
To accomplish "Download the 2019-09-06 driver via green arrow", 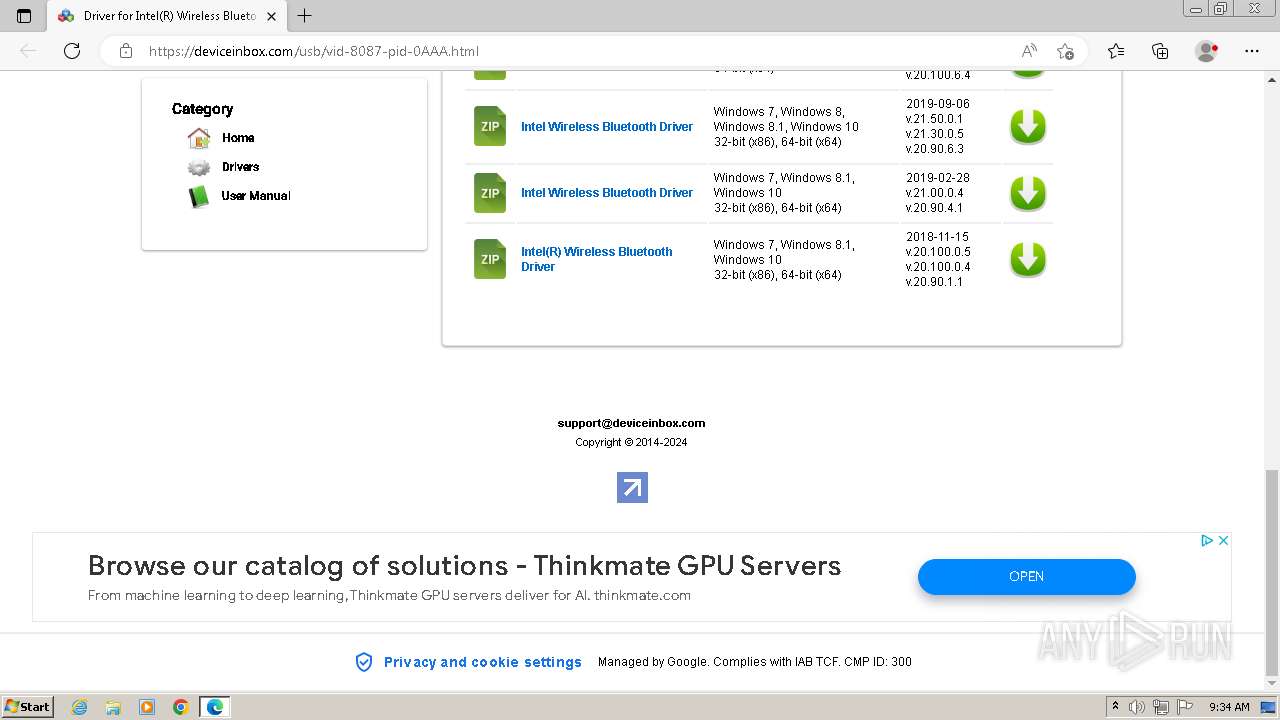I will (x=1027, y=127).
